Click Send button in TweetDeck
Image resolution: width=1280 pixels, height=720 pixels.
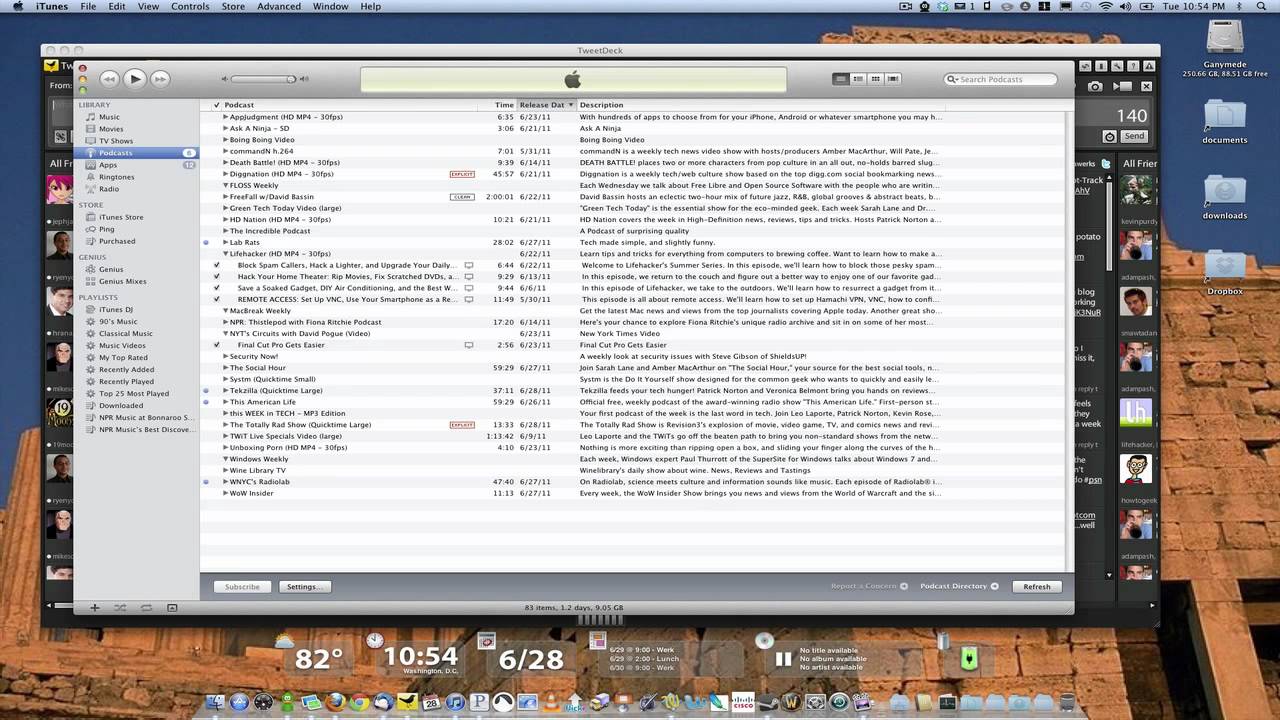click(x=1134, y=136)
